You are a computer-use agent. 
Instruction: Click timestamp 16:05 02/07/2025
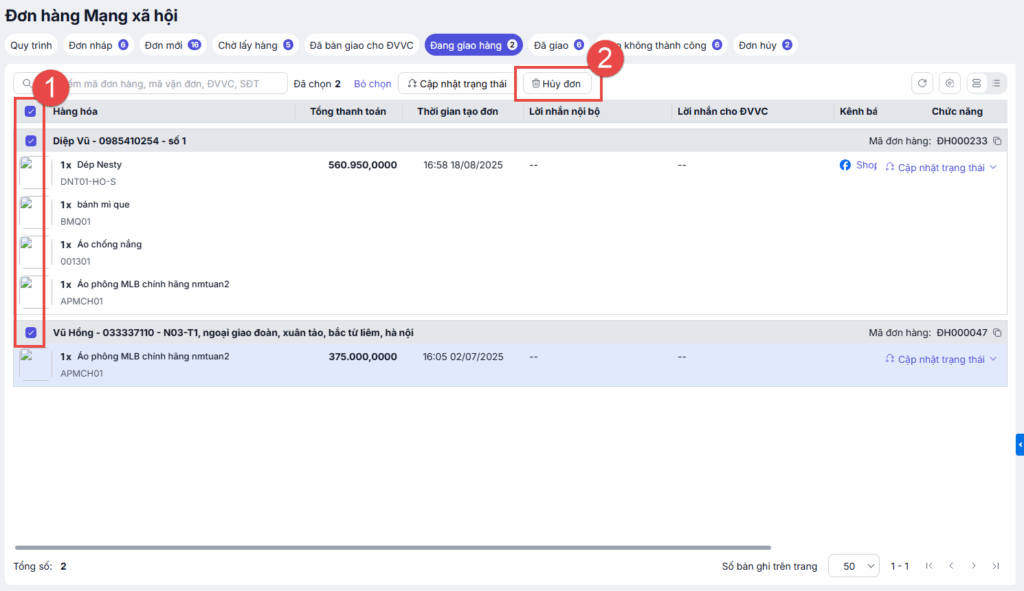463,357
